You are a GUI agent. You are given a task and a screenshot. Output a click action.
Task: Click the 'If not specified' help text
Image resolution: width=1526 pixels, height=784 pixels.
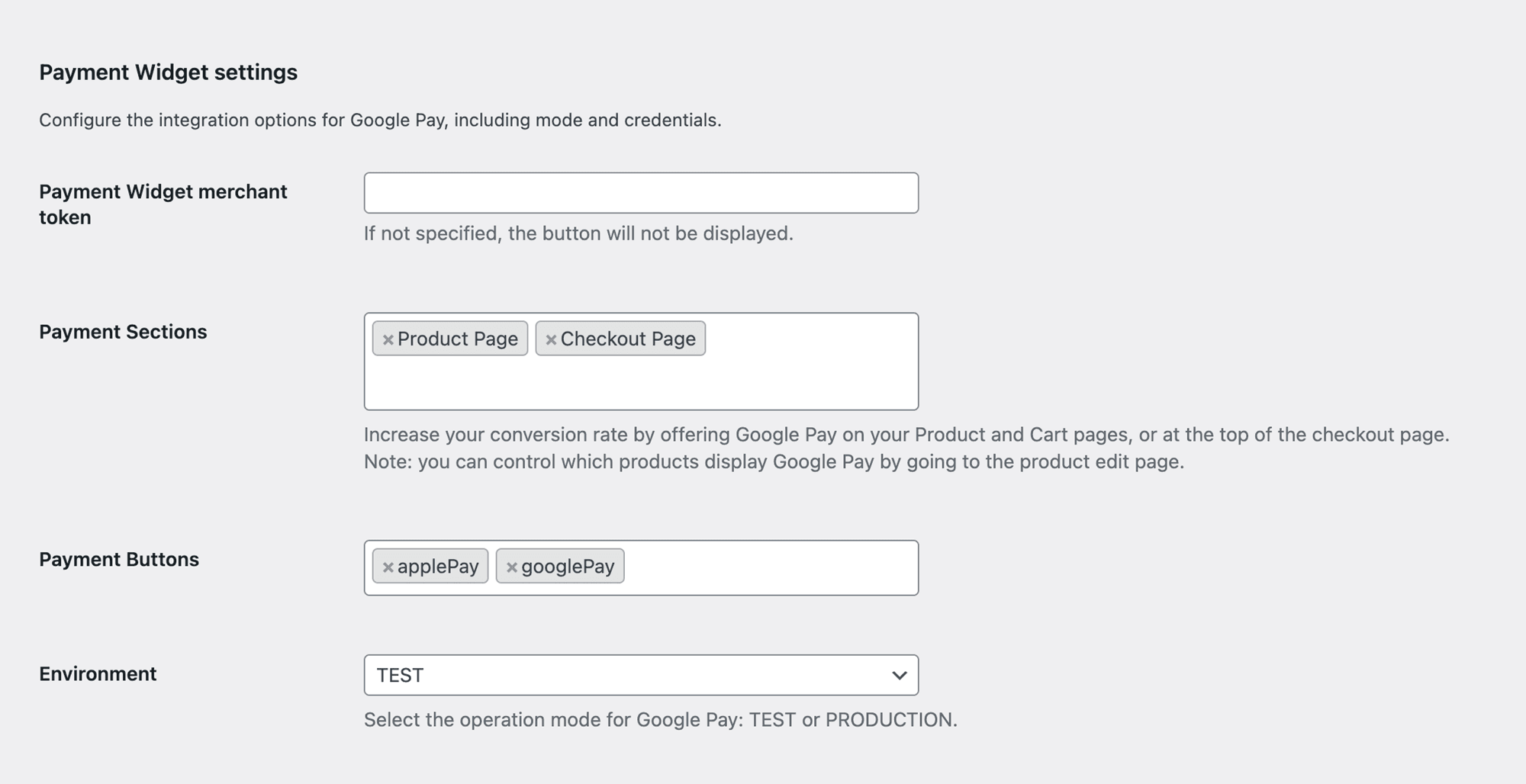click(578, 233)
